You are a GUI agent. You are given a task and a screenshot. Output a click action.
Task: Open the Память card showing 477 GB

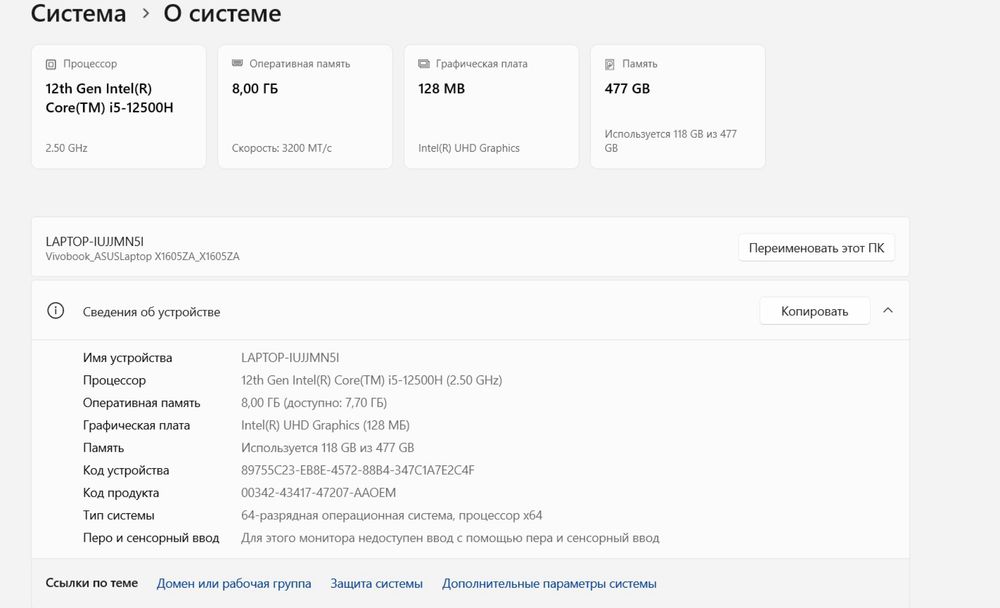677,107
